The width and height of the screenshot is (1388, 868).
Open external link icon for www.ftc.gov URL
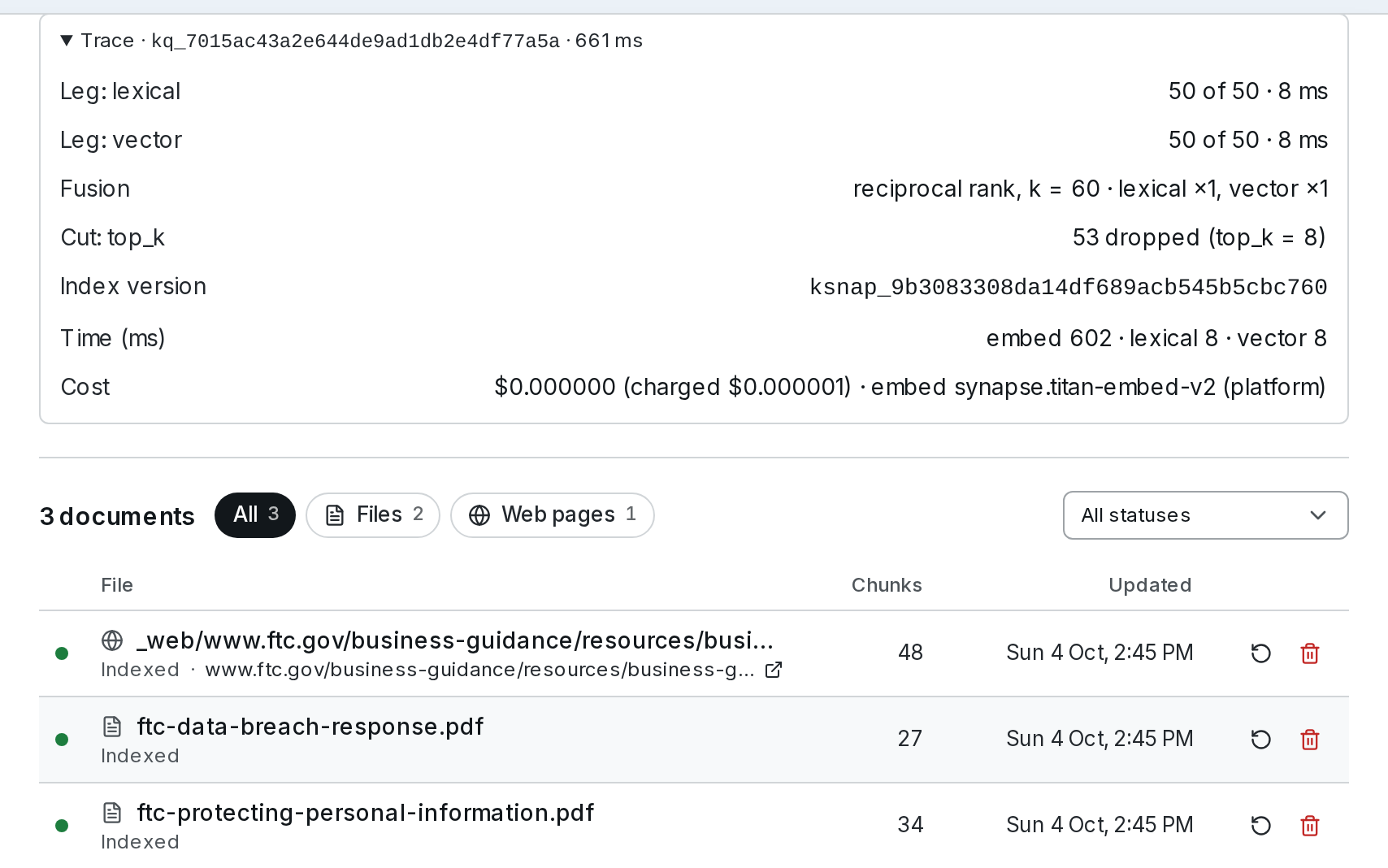(774, 670)
